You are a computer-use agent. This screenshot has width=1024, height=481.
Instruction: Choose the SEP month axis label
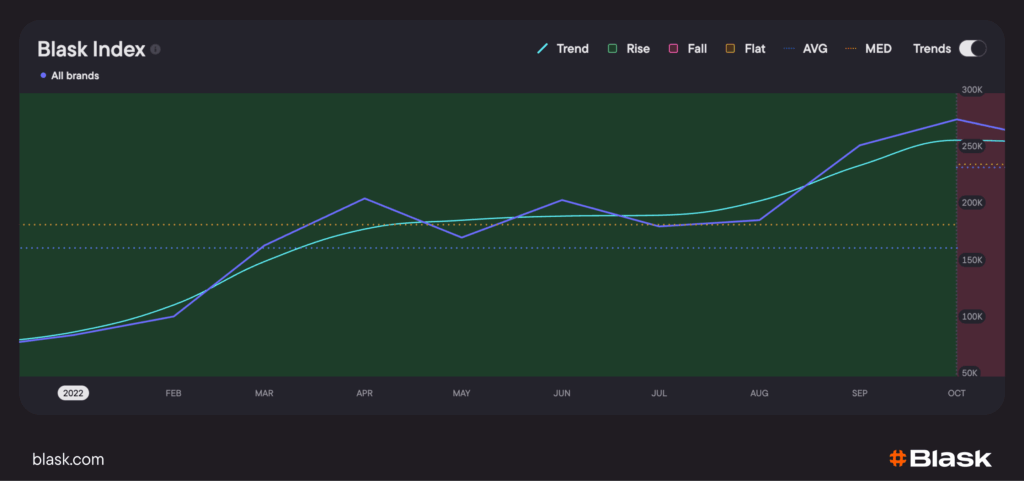(x=859, y=394)
